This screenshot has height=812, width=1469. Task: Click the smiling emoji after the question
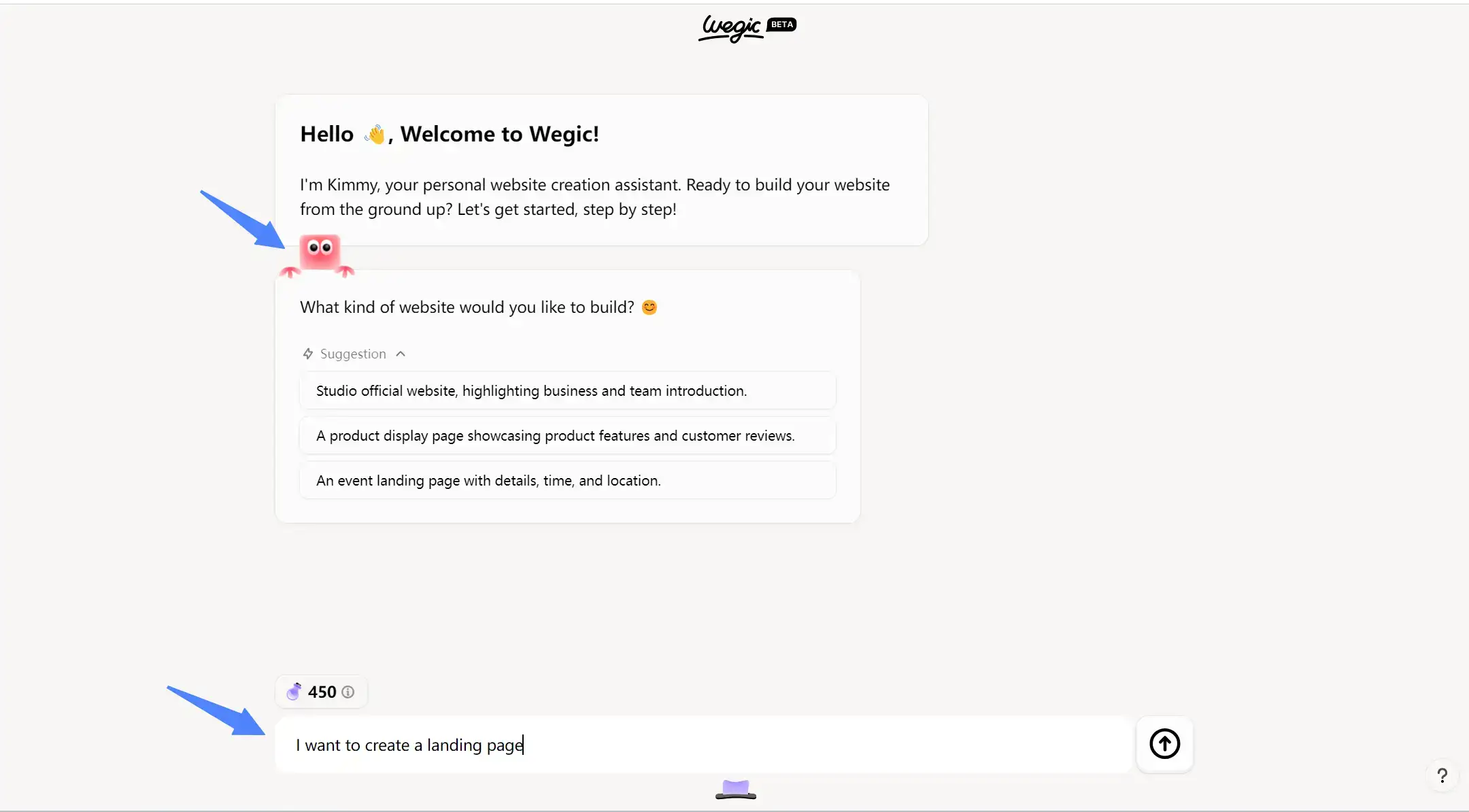649,307
